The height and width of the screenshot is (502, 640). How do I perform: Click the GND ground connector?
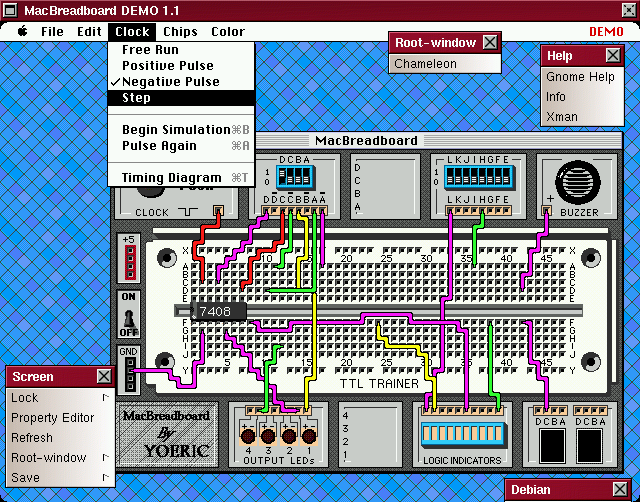pyautogui.click(x=130, y=375)
